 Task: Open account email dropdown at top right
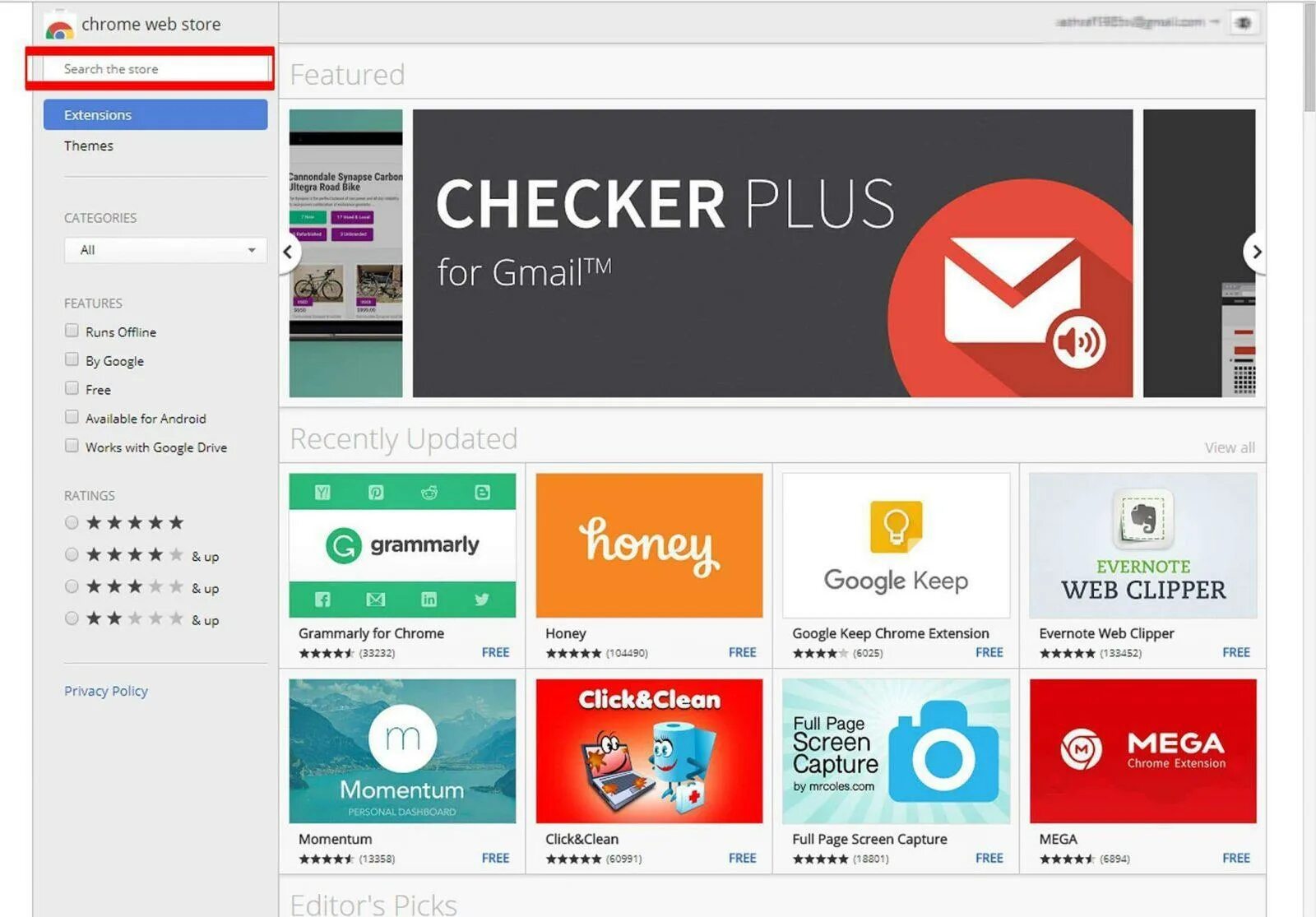tap(1138, 22)
